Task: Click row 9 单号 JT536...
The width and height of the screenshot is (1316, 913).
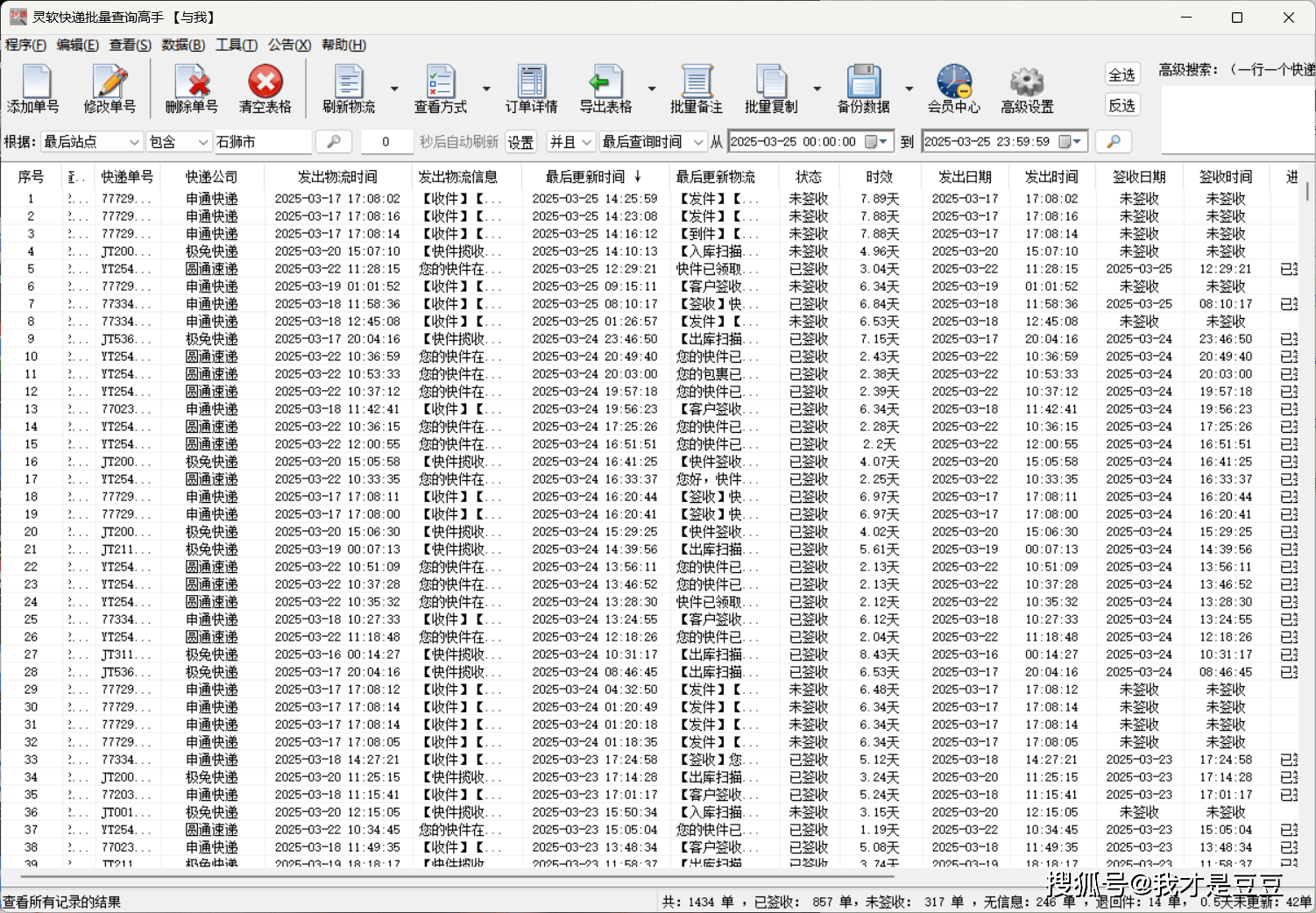Action: pos(125,339)
